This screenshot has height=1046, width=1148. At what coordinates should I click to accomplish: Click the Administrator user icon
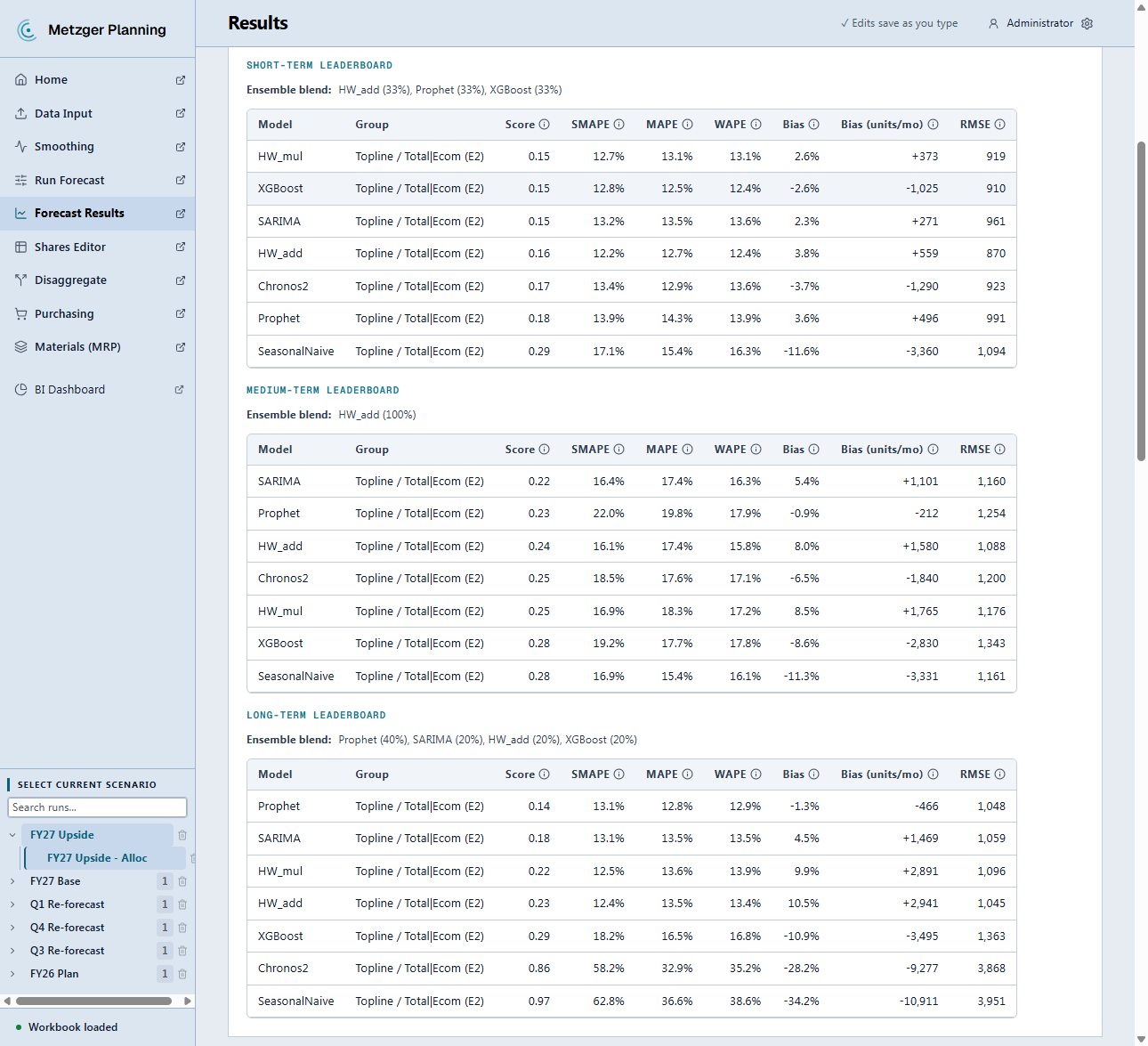pyautogui.click(x=993, y=23)
